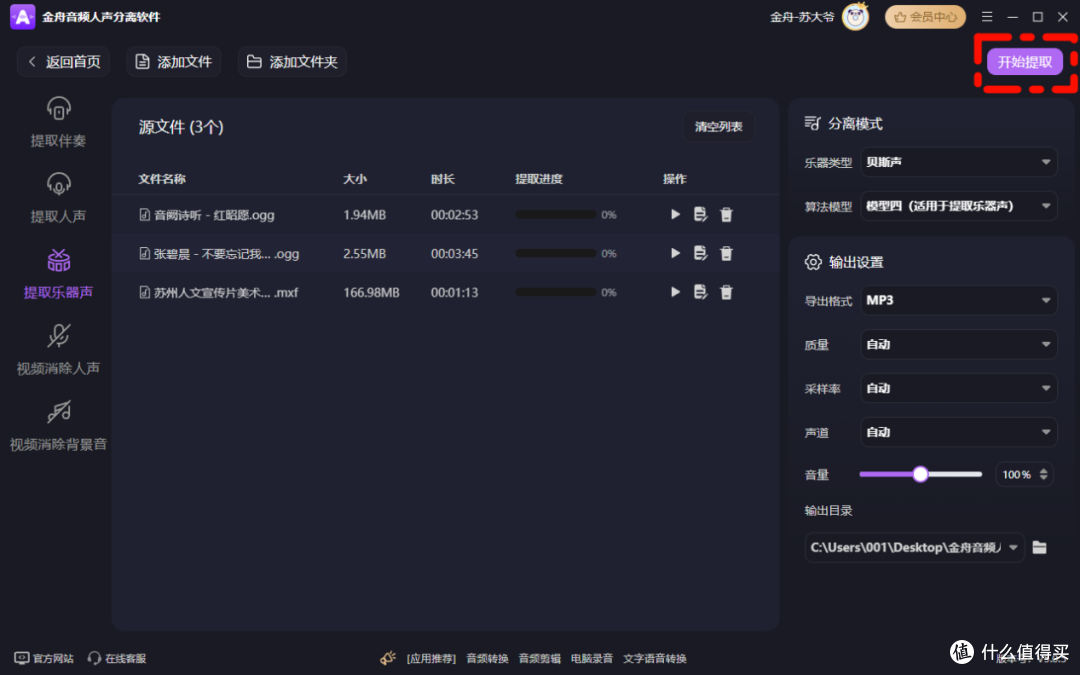This screenshot has width=1080, height=675.
Task: Click the 音量 volume slider handle
Action: pyautogui.click(x=920, y=474)
